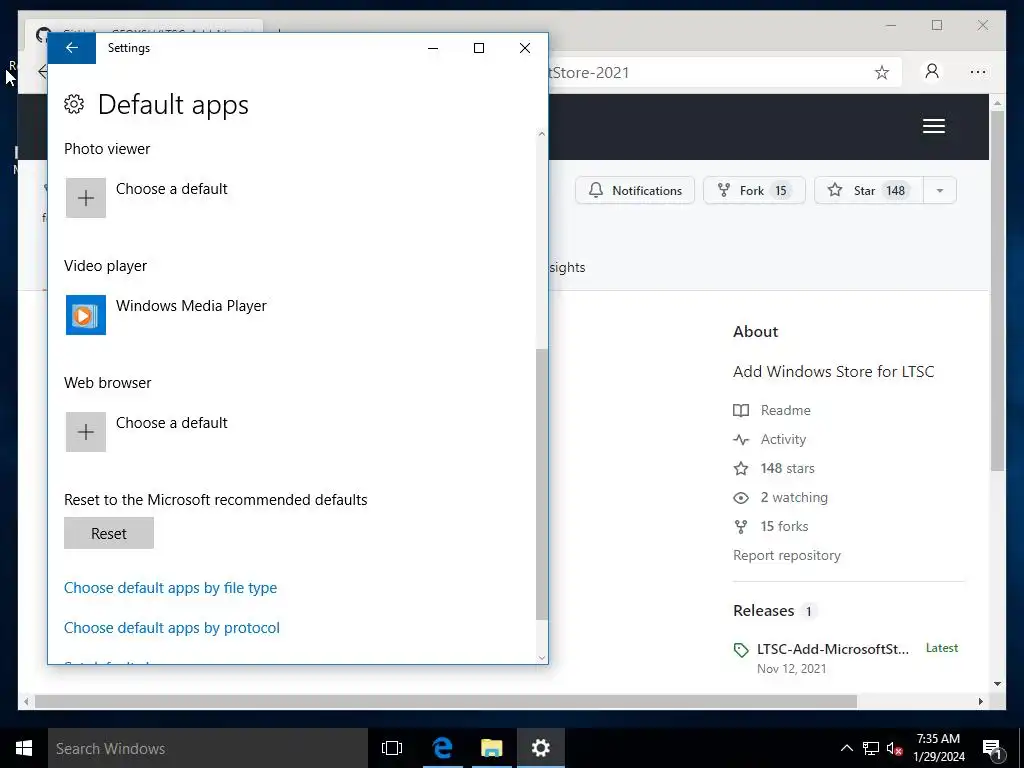Go back using Settings back arrow
The width and height of the screenshot is (1024, 768).
tap(72, 48)
